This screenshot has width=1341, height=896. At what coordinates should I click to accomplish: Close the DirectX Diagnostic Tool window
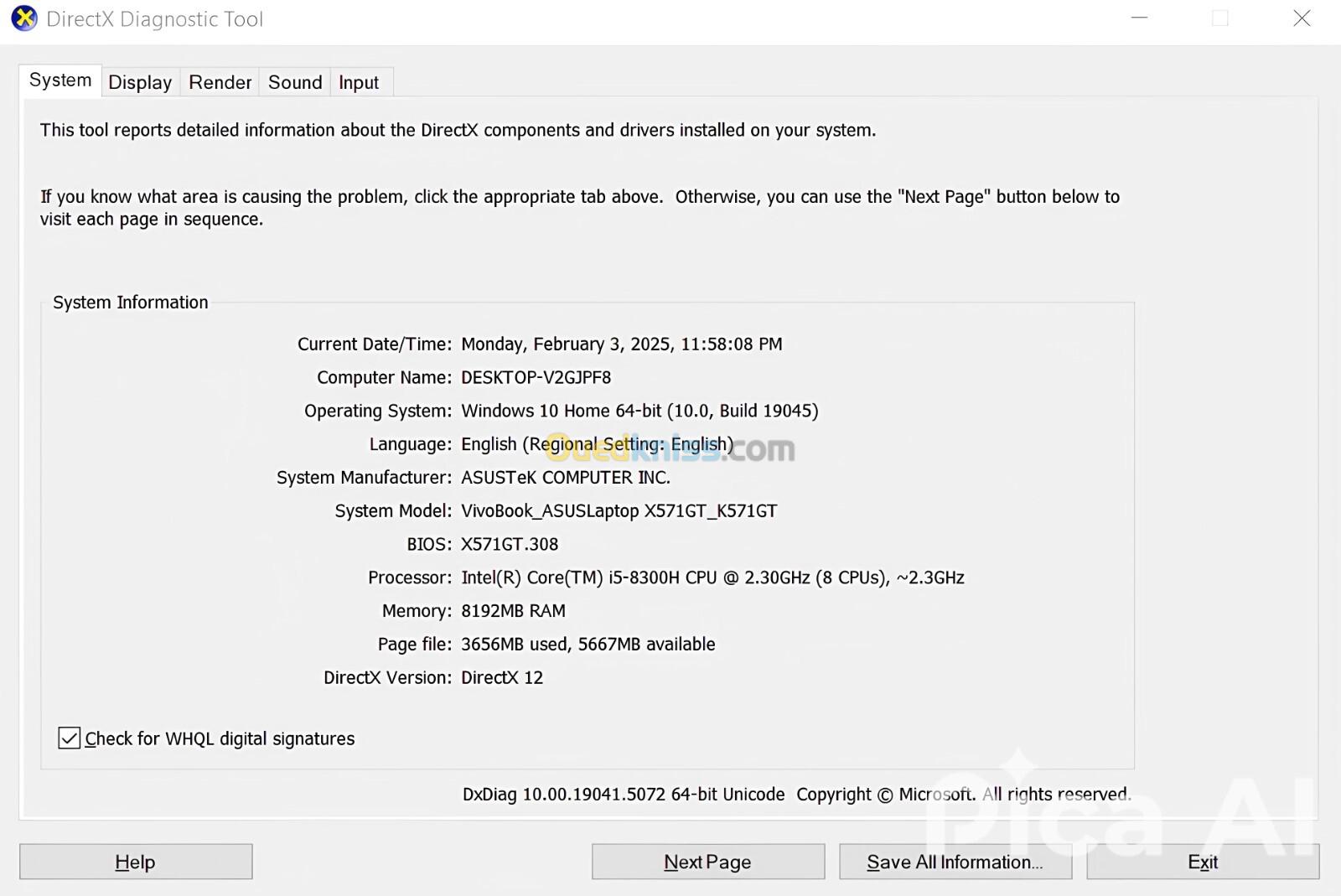click(x=1302, y=18)
